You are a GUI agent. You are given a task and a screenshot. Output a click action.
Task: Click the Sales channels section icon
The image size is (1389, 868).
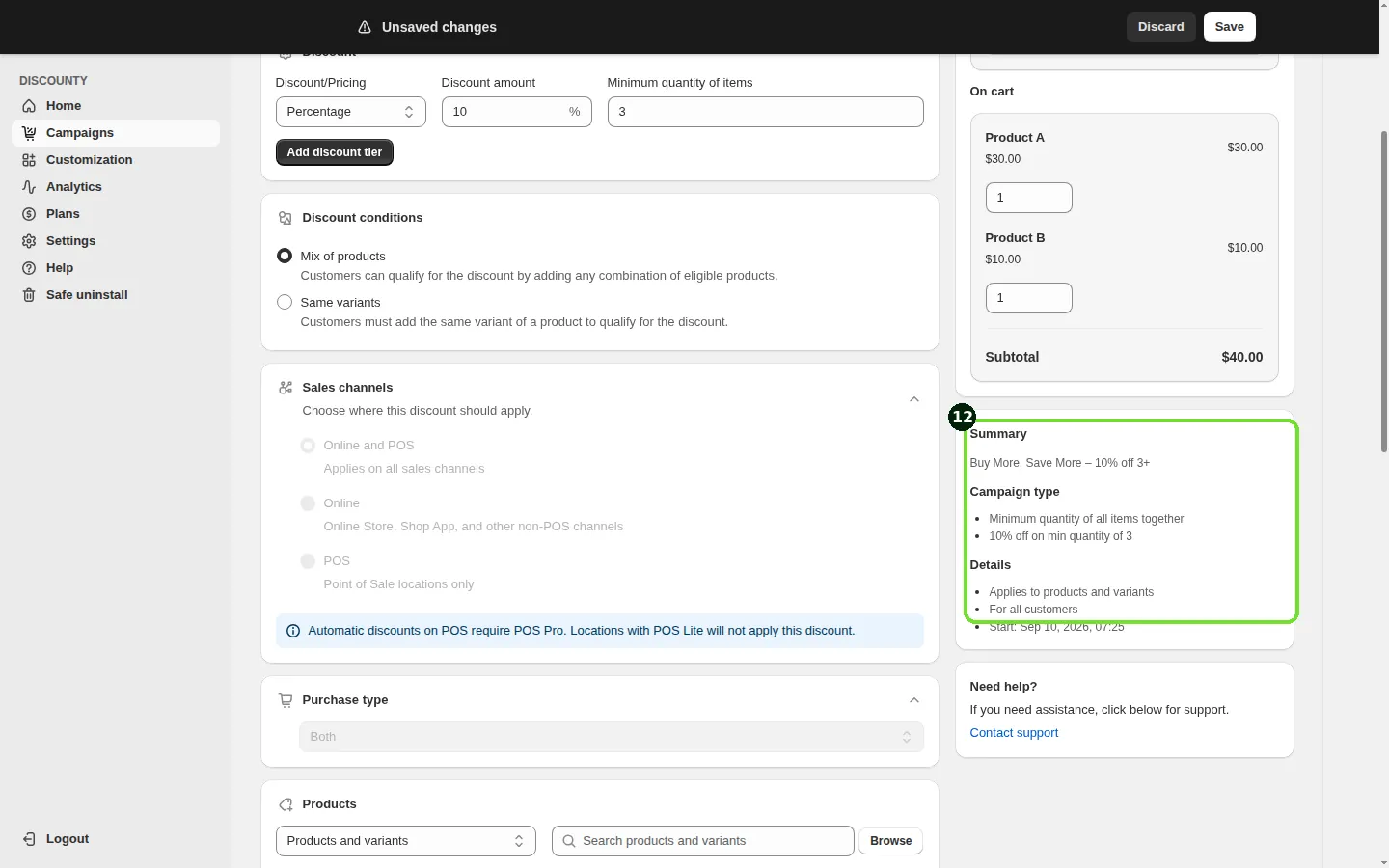coord(286,388)
